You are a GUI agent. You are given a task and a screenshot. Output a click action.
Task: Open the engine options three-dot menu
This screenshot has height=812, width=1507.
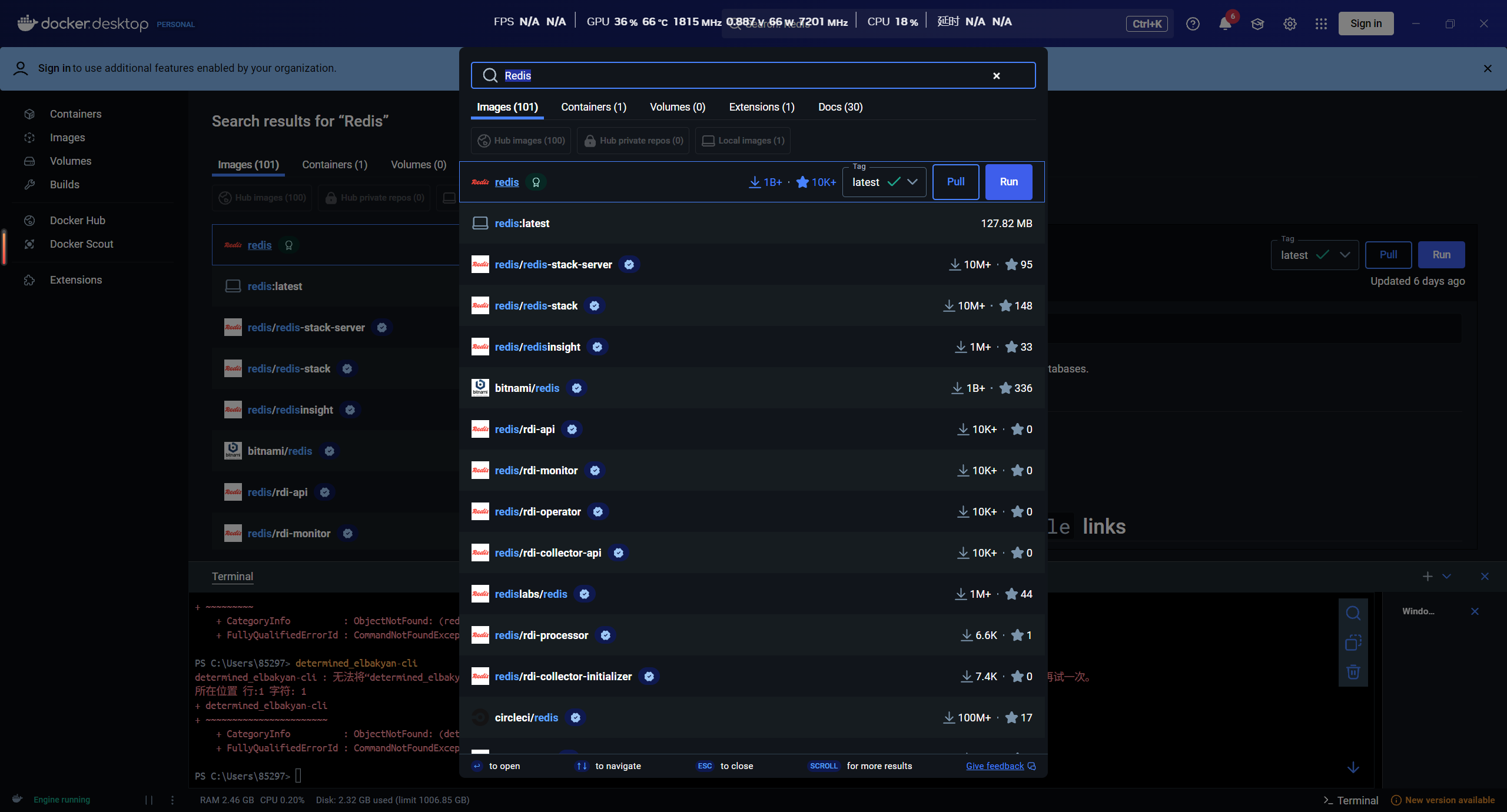(x=172, y=800)
